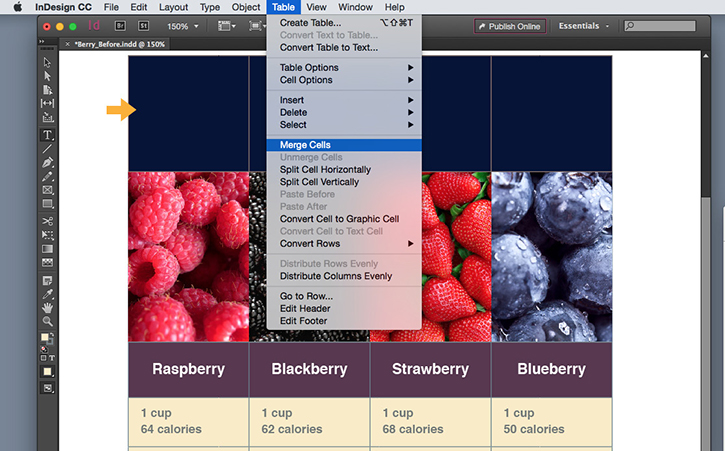Open the Window menu
The width and height of the screenshot is (725, 451).
coord(355,7)
